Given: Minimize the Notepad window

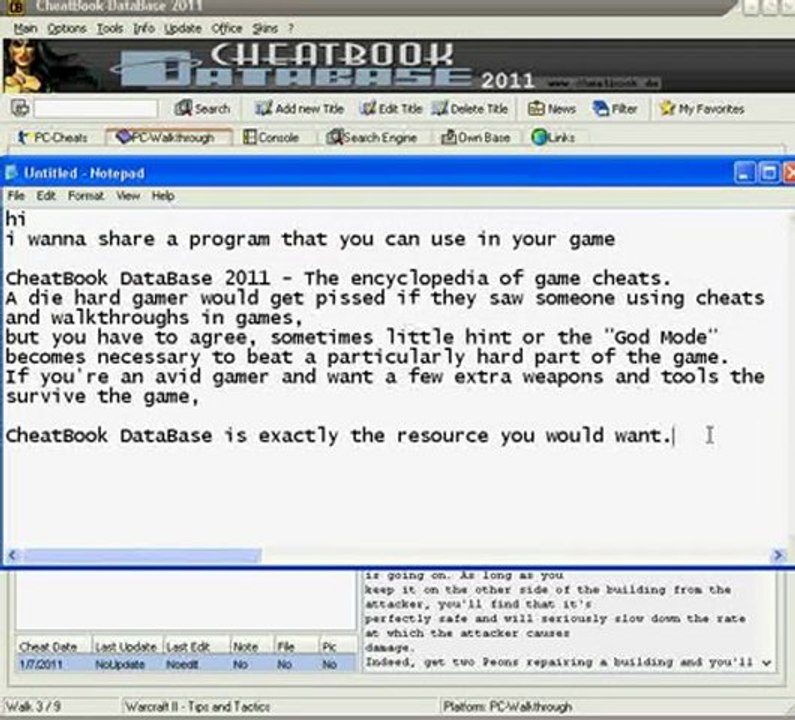Looking at the screenshot, I should [x=744, y=173].
